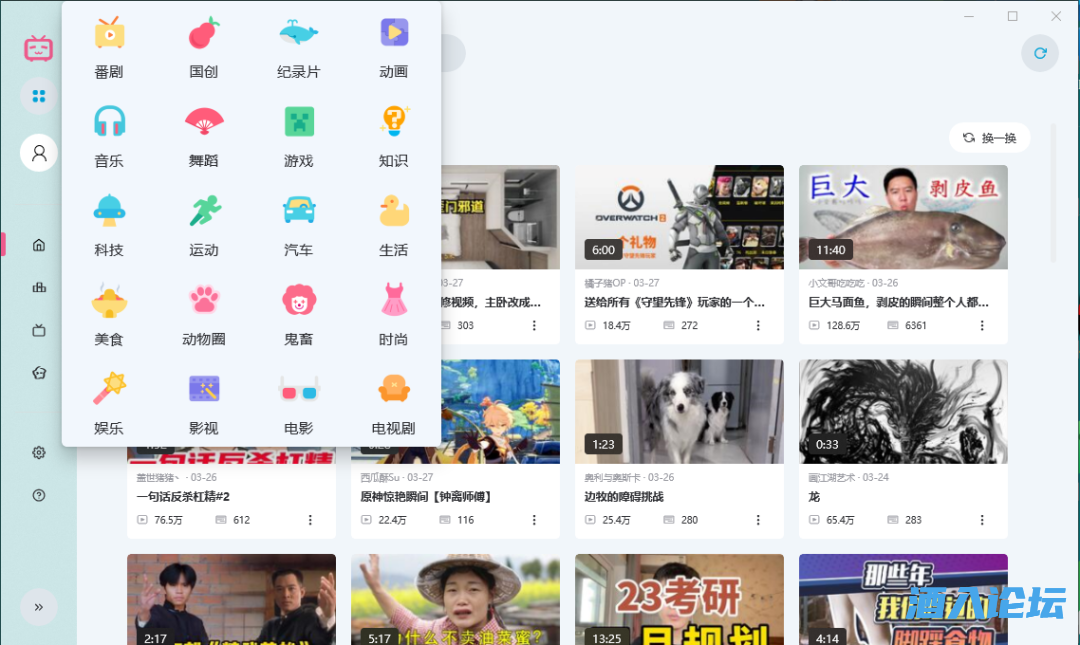Open the 游戏 gaming category icon
The height and width of the screenshot is (645, 1080).
(x=296, y=122)
